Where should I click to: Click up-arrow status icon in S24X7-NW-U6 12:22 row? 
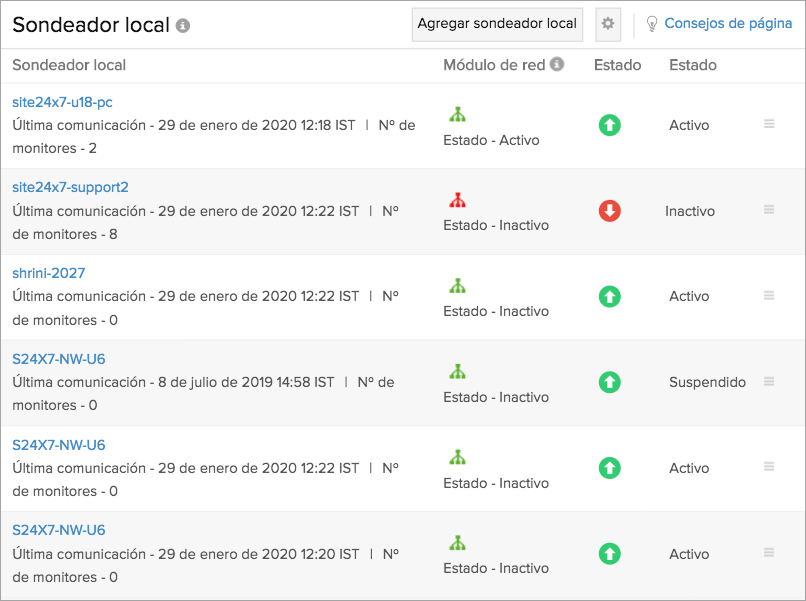610,468
